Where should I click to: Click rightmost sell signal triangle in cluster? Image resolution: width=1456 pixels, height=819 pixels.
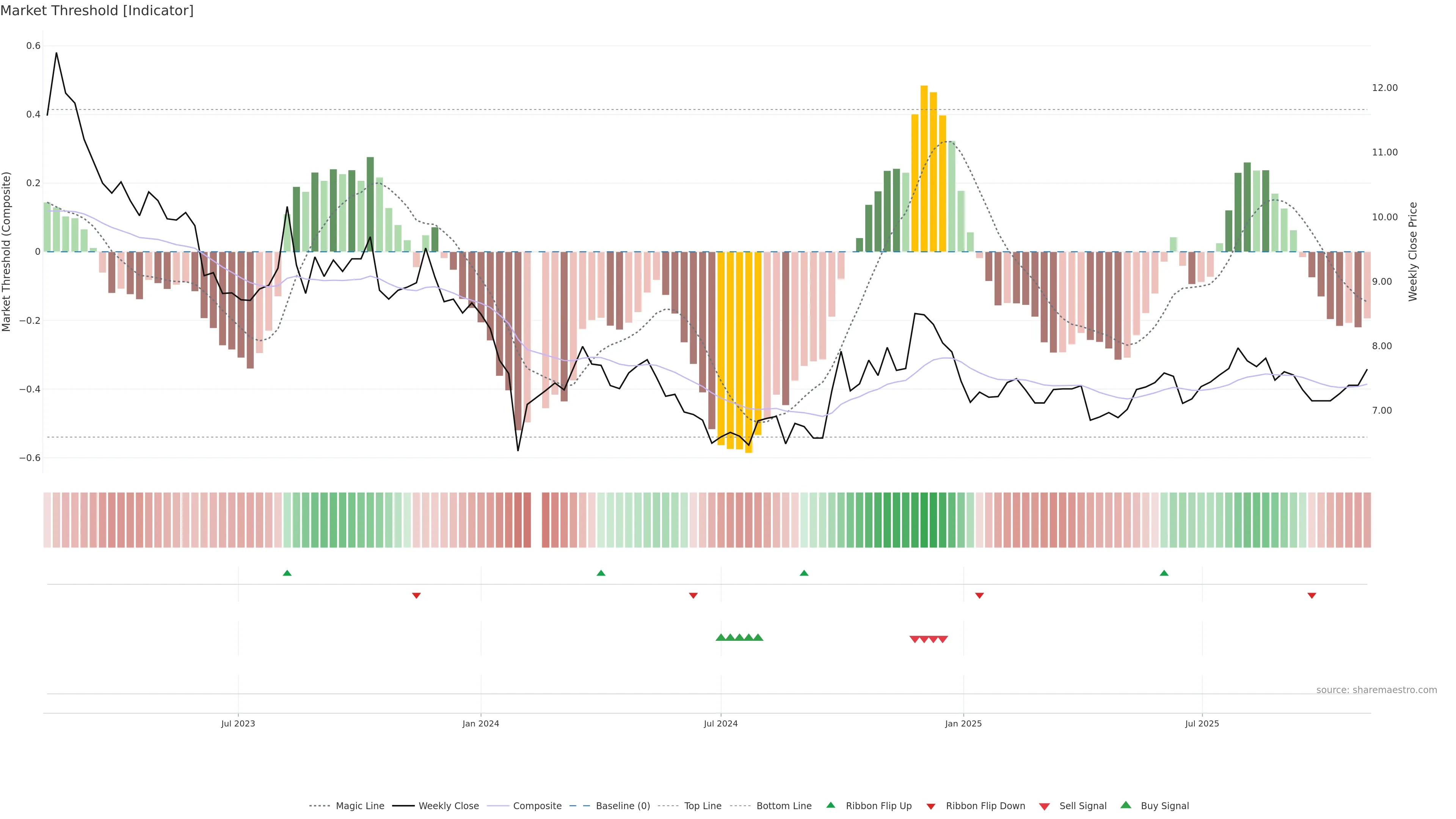[x=943, y=639]
